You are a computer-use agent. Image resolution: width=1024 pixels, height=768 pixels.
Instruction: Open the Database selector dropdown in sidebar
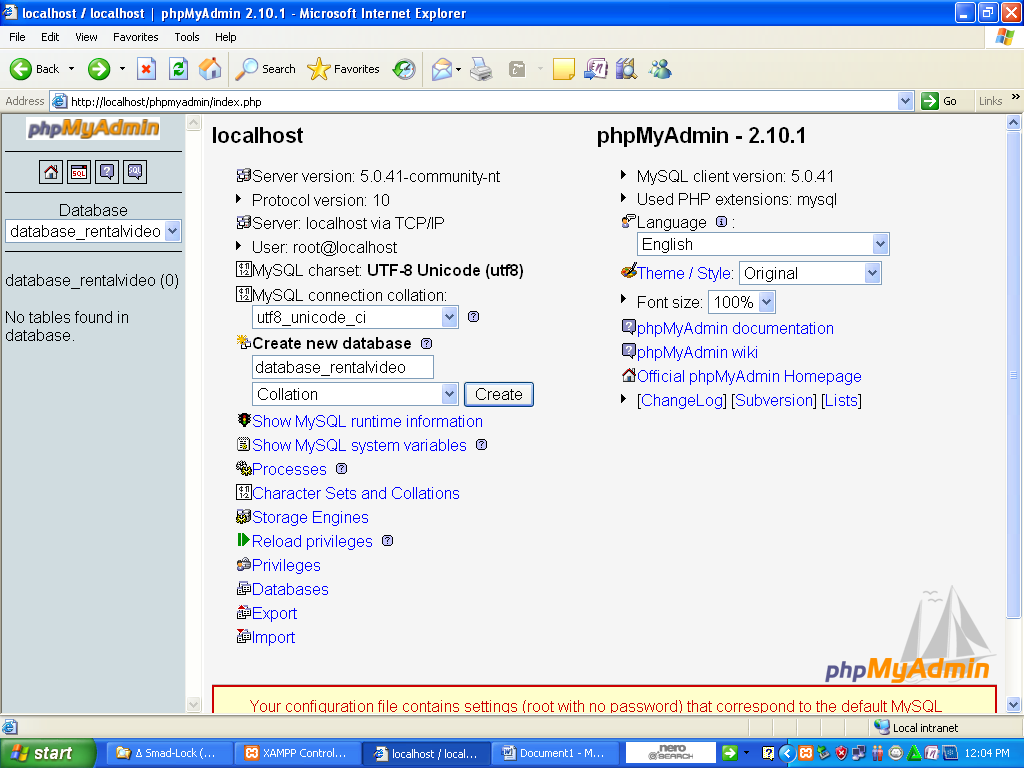(x=172, y=231)
